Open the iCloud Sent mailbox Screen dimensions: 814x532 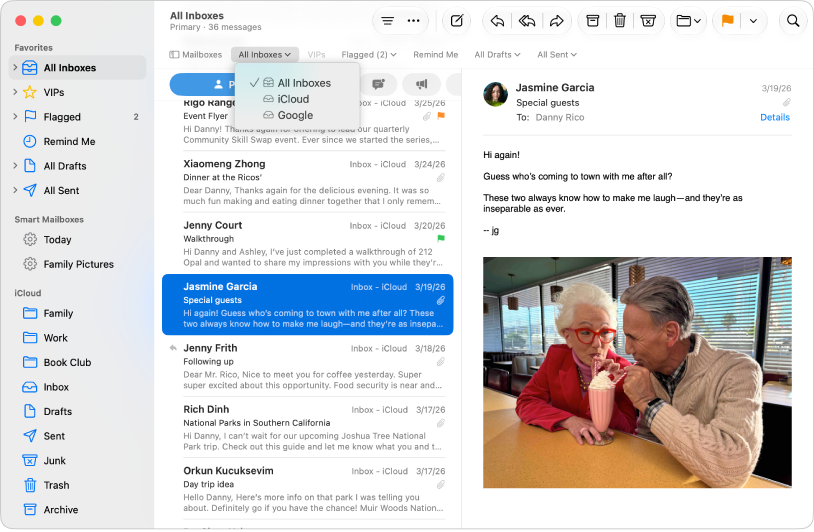pyautogui.click(x=78, y=436)
